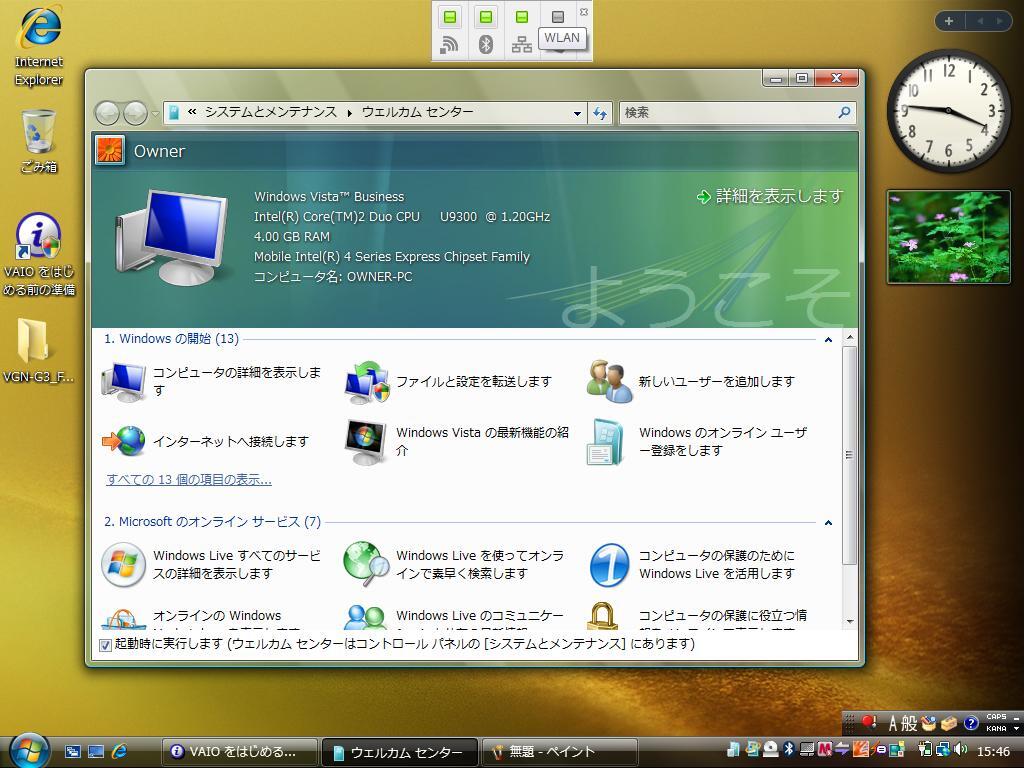This screenshot has width=1024, height=768.
Task: Click the scrollbar down arrow in Welcome Center
Action: click(x=850, y=622)
